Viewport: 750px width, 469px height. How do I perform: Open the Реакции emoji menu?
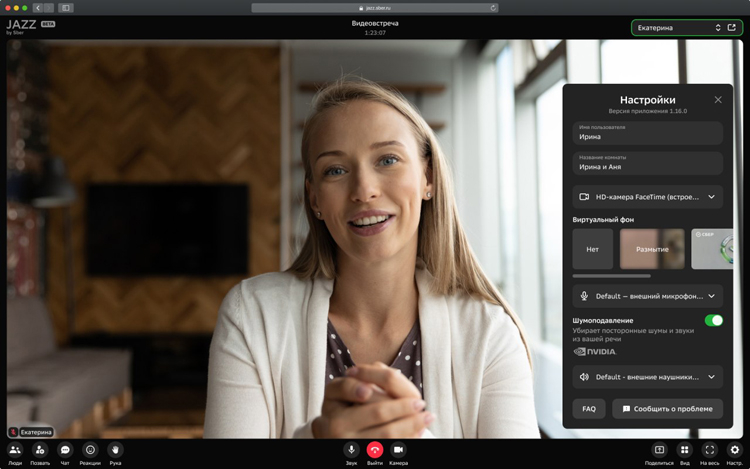coord(90,450)
